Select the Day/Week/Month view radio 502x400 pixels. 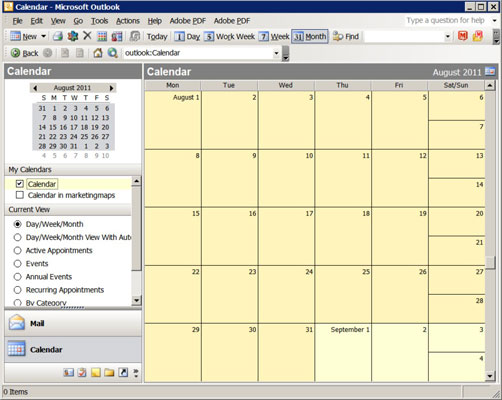[x=17, y=224]
